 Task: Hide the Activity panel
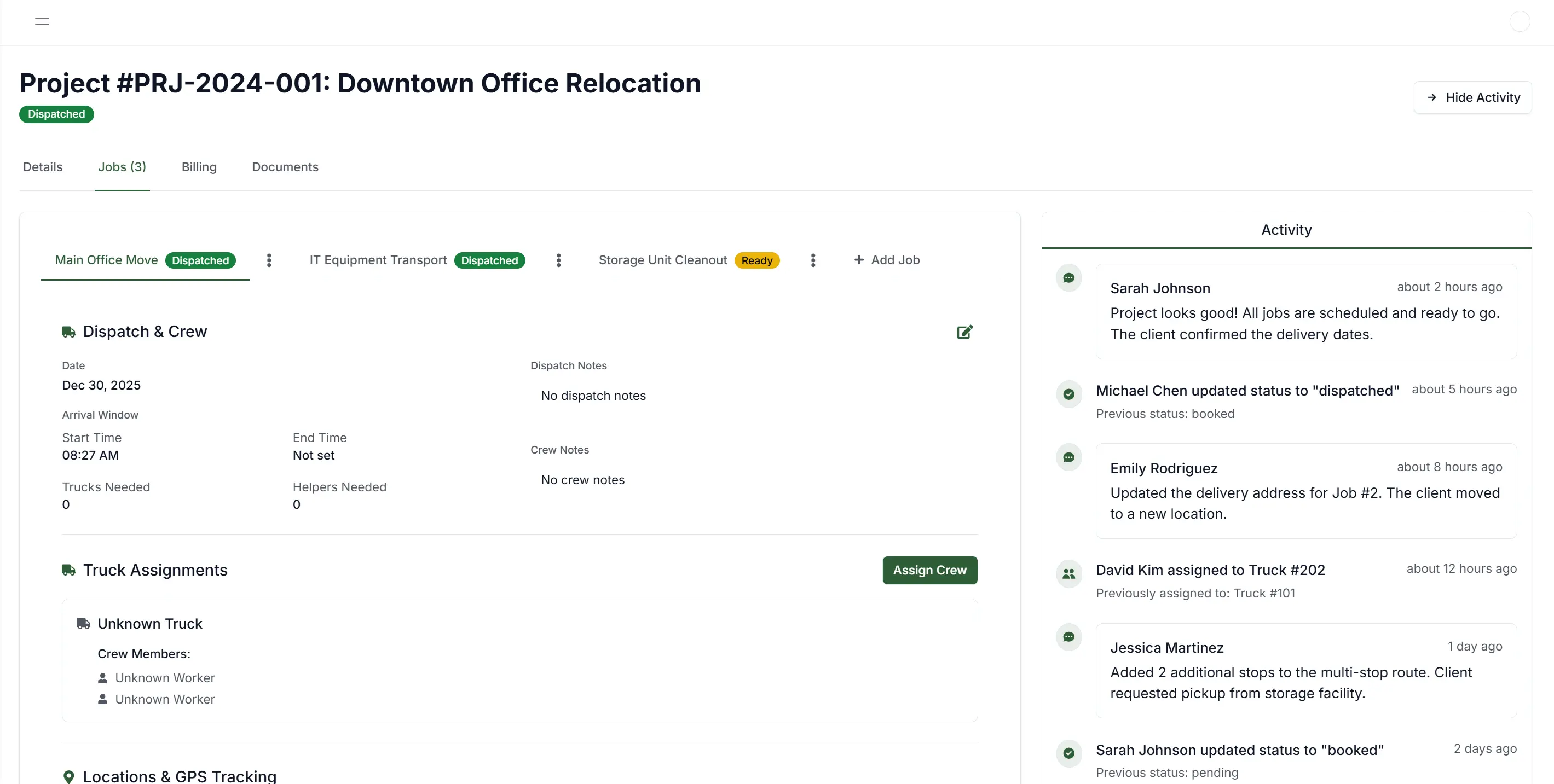point(1472,98)
